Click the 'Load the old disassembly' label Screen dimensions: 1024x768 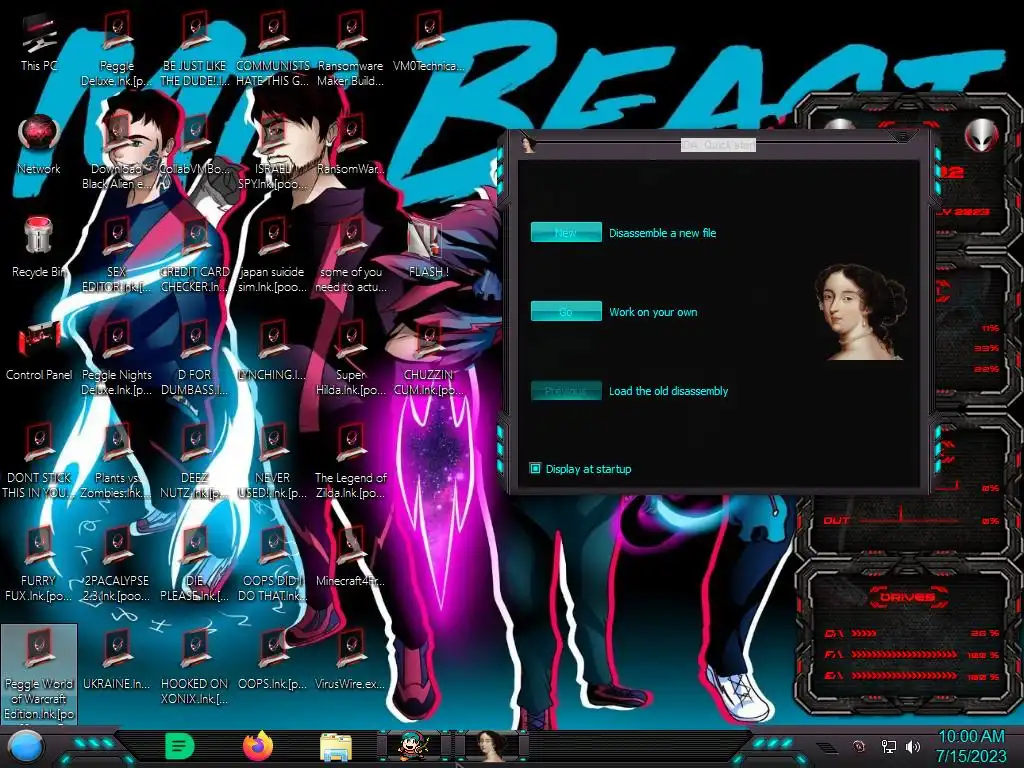[x=668, y=391]
